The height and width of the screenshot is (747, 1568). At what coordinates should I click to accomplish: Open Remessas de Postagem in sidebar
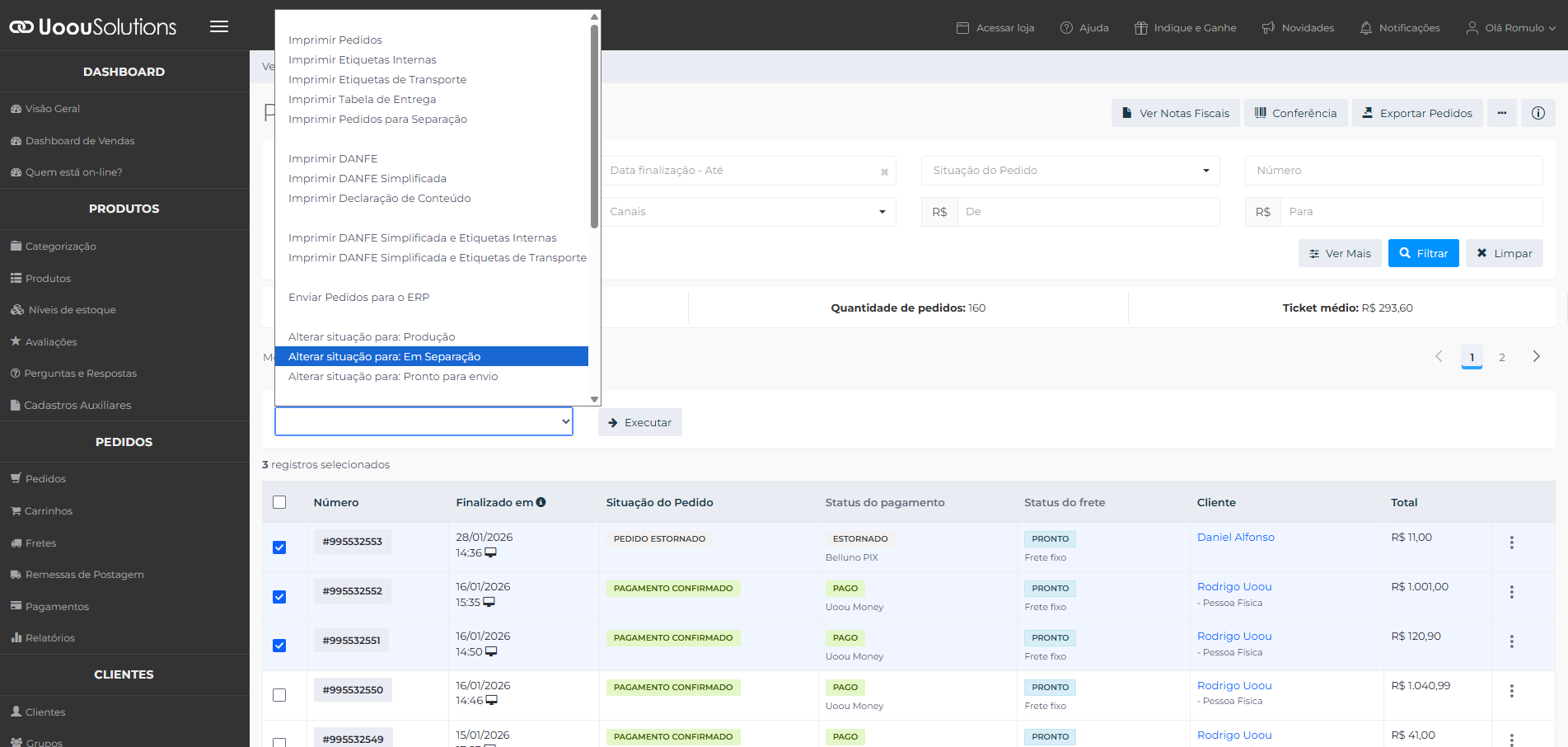pyautogui.click(x=84, y=575)
